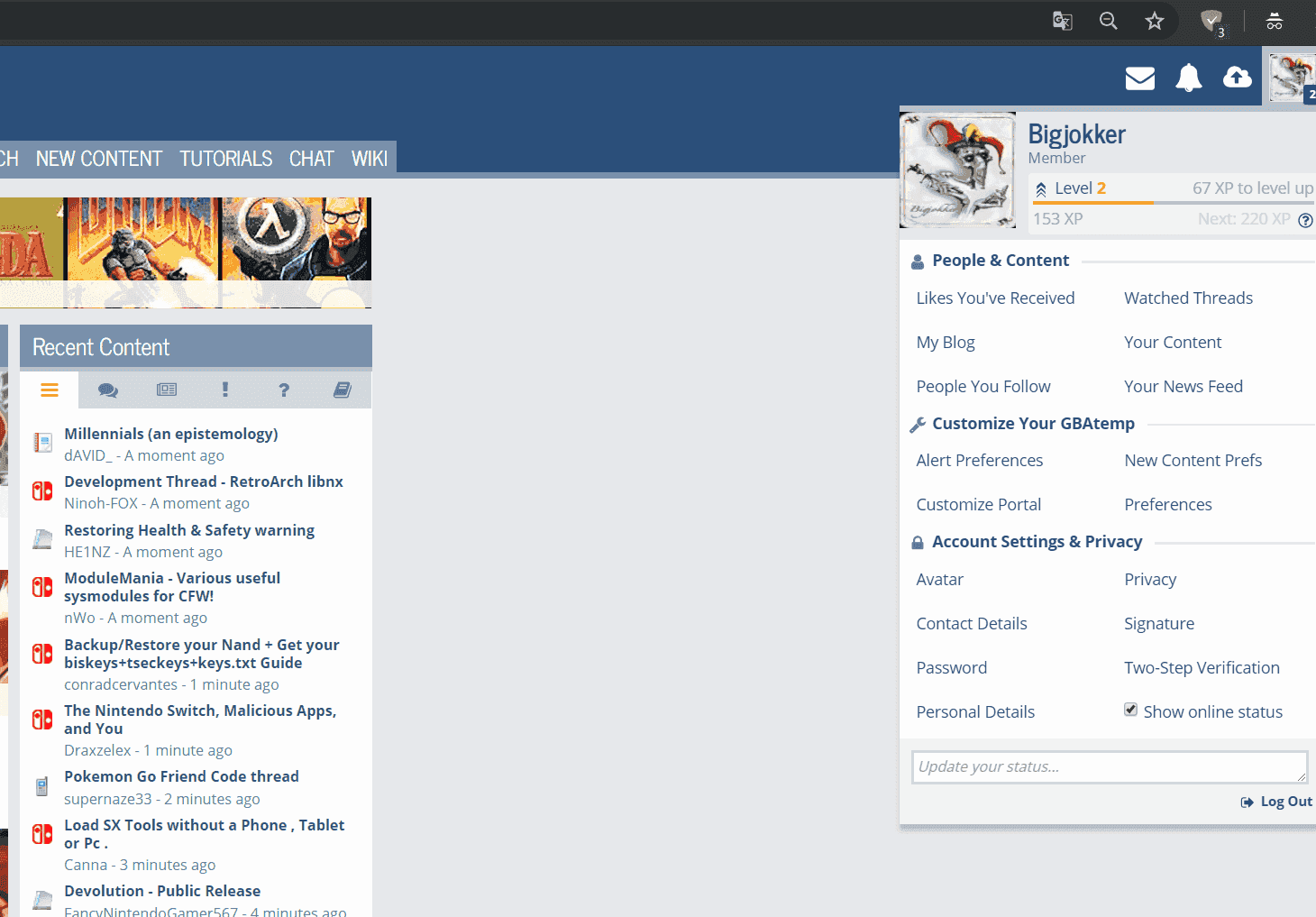1316x917 pixels.
Task: Open the inbox envelope icon
Action: [x=1140, y=78]
